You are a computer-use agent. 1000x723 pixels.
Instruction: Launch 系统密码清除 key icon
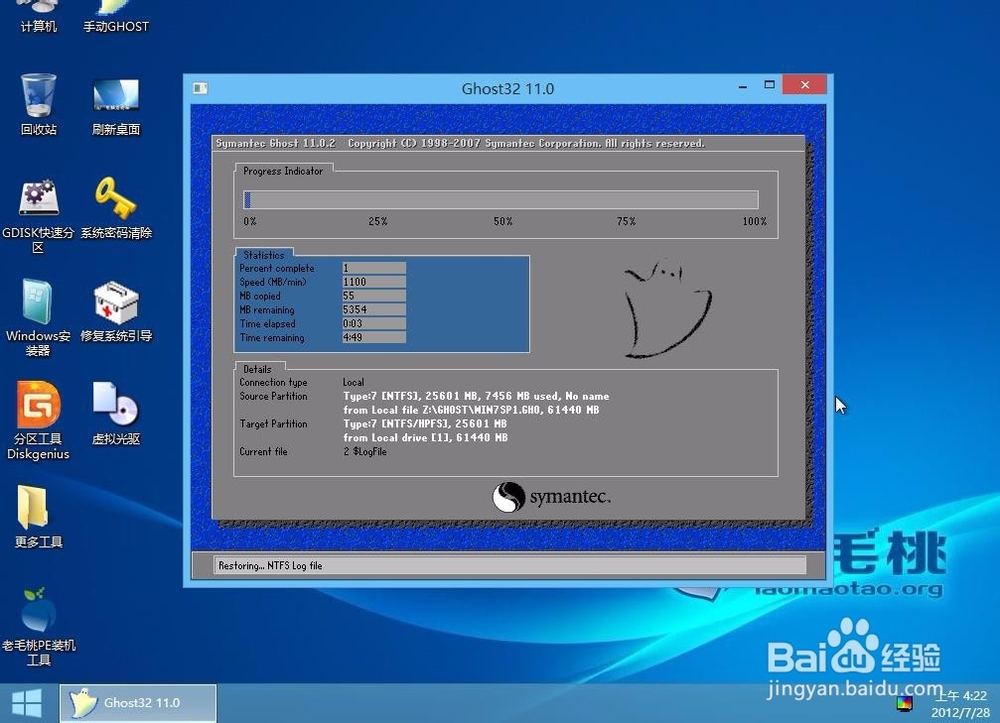pos(116,208)
